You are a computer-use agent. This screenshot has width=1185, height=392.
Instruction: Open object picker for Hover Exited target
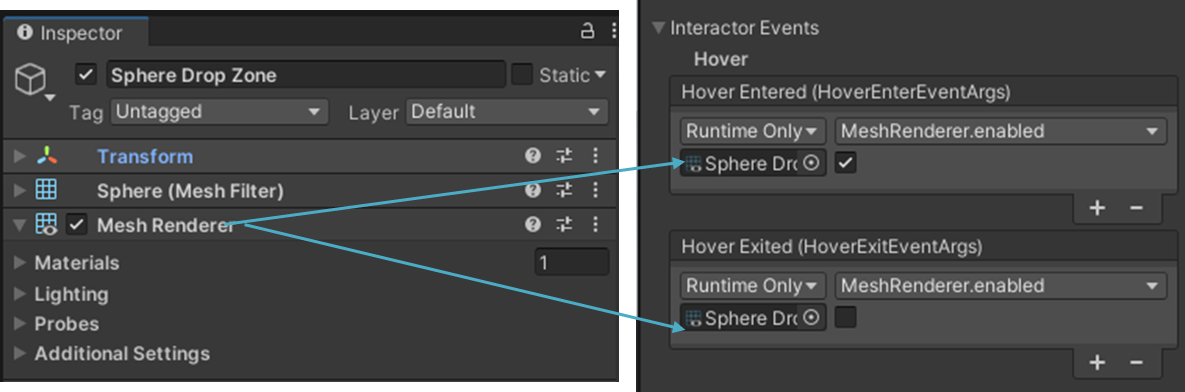coord(812,318)
